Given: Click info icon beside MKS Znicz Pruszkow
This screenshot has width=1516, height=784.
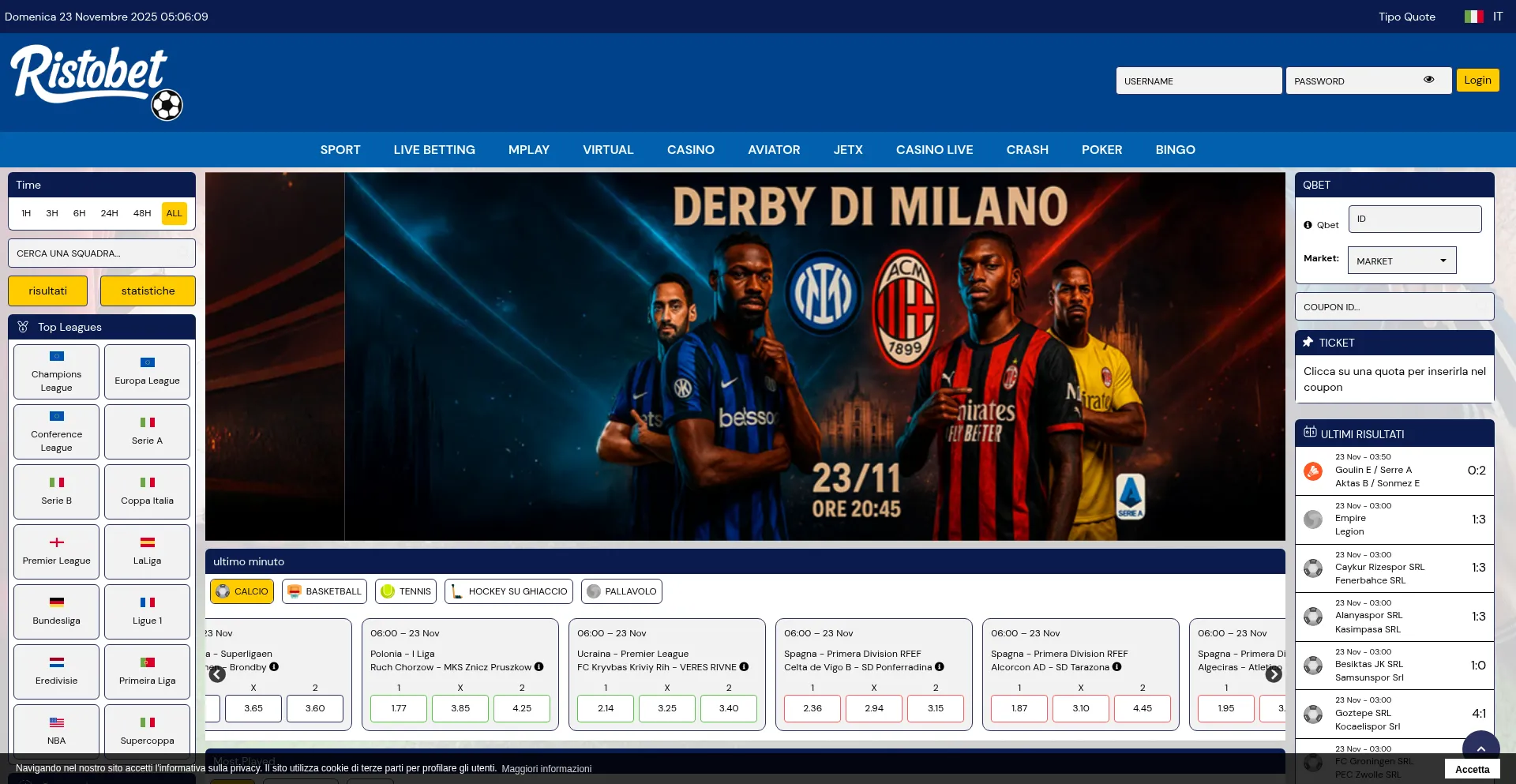Looking at the screenshot, I should (x=538, y=667).
